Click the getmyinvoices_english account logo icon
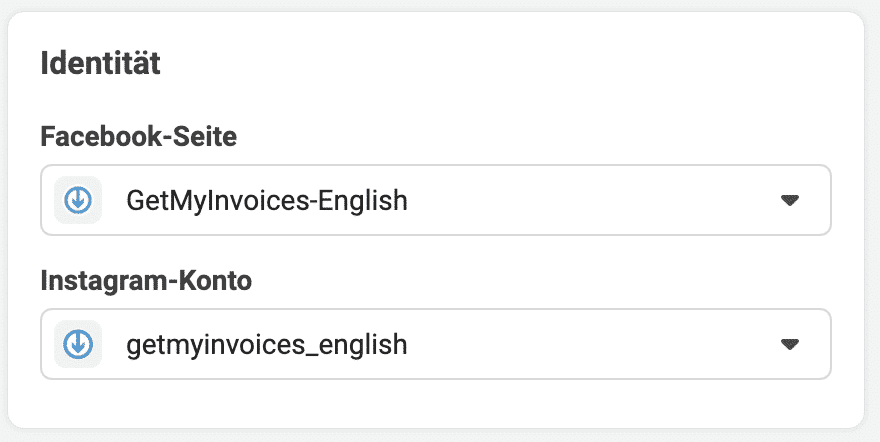Screen dimensions: 880x442 click(x=78, y=344)
